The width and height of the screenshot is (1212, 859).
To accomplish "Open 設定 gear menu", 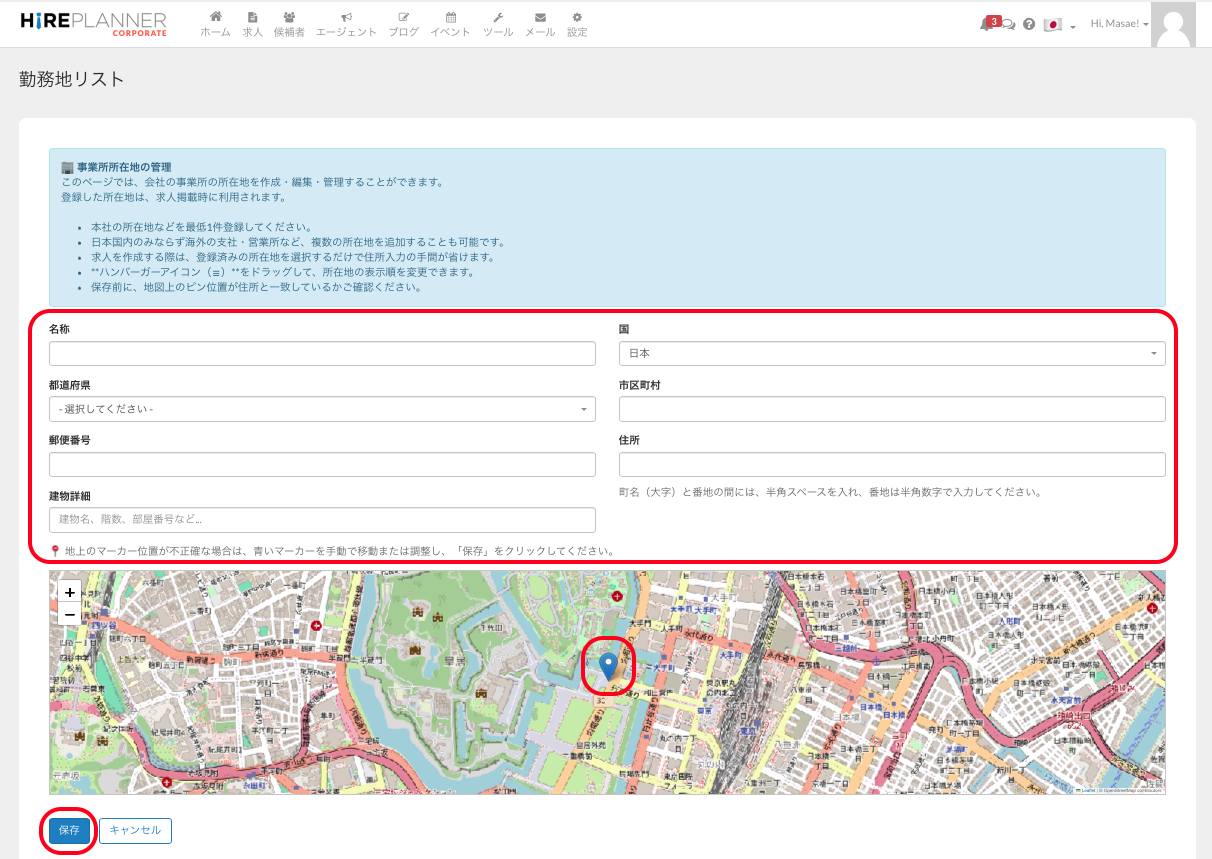I will 577,24.
